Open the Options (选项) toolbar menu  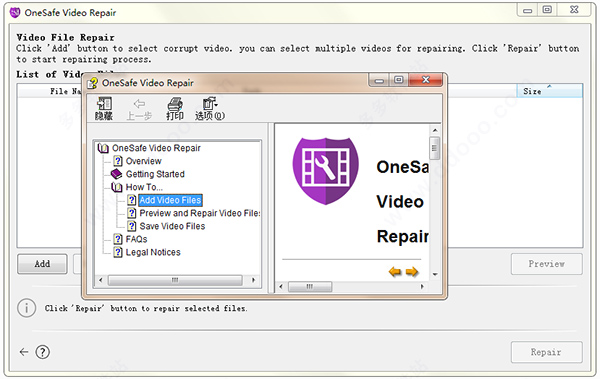pyautogui.click(x=210, y=109)
